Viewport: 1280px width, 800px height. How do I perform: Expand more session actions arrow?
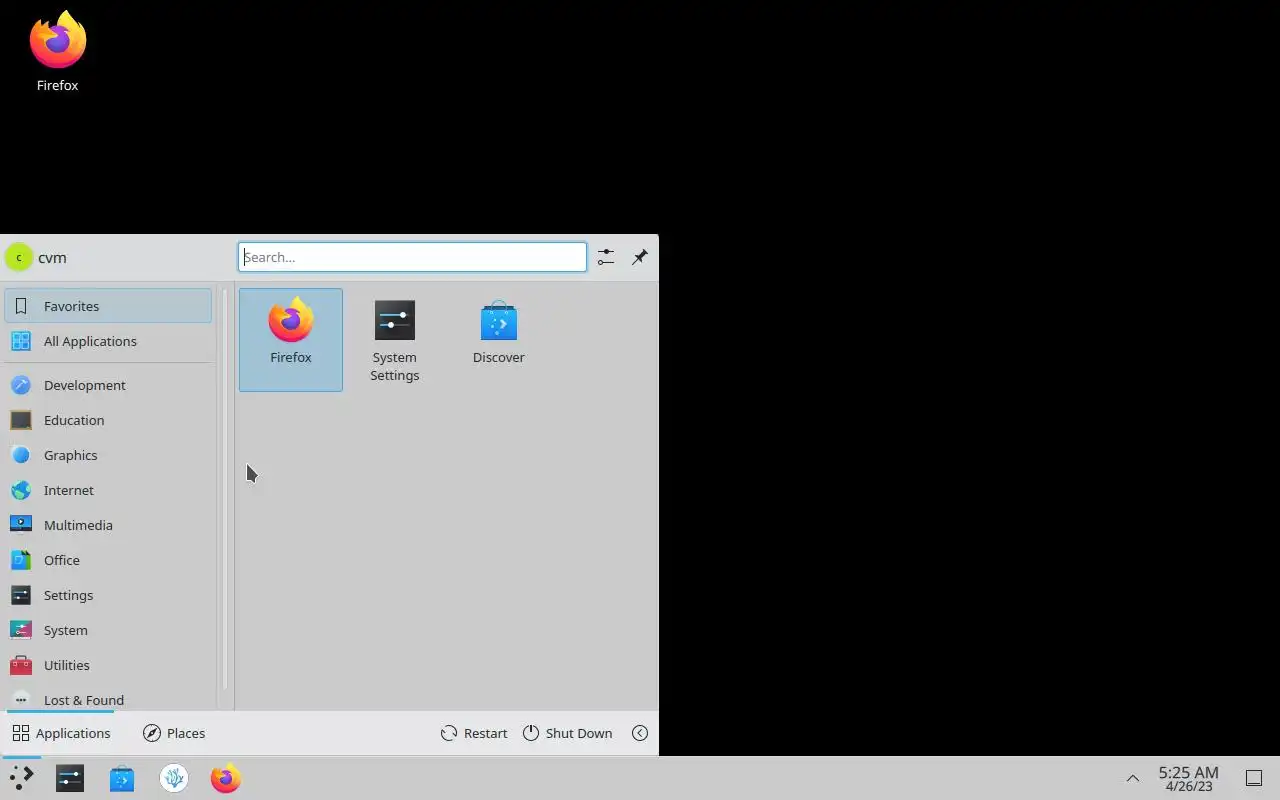pos(640,733)
